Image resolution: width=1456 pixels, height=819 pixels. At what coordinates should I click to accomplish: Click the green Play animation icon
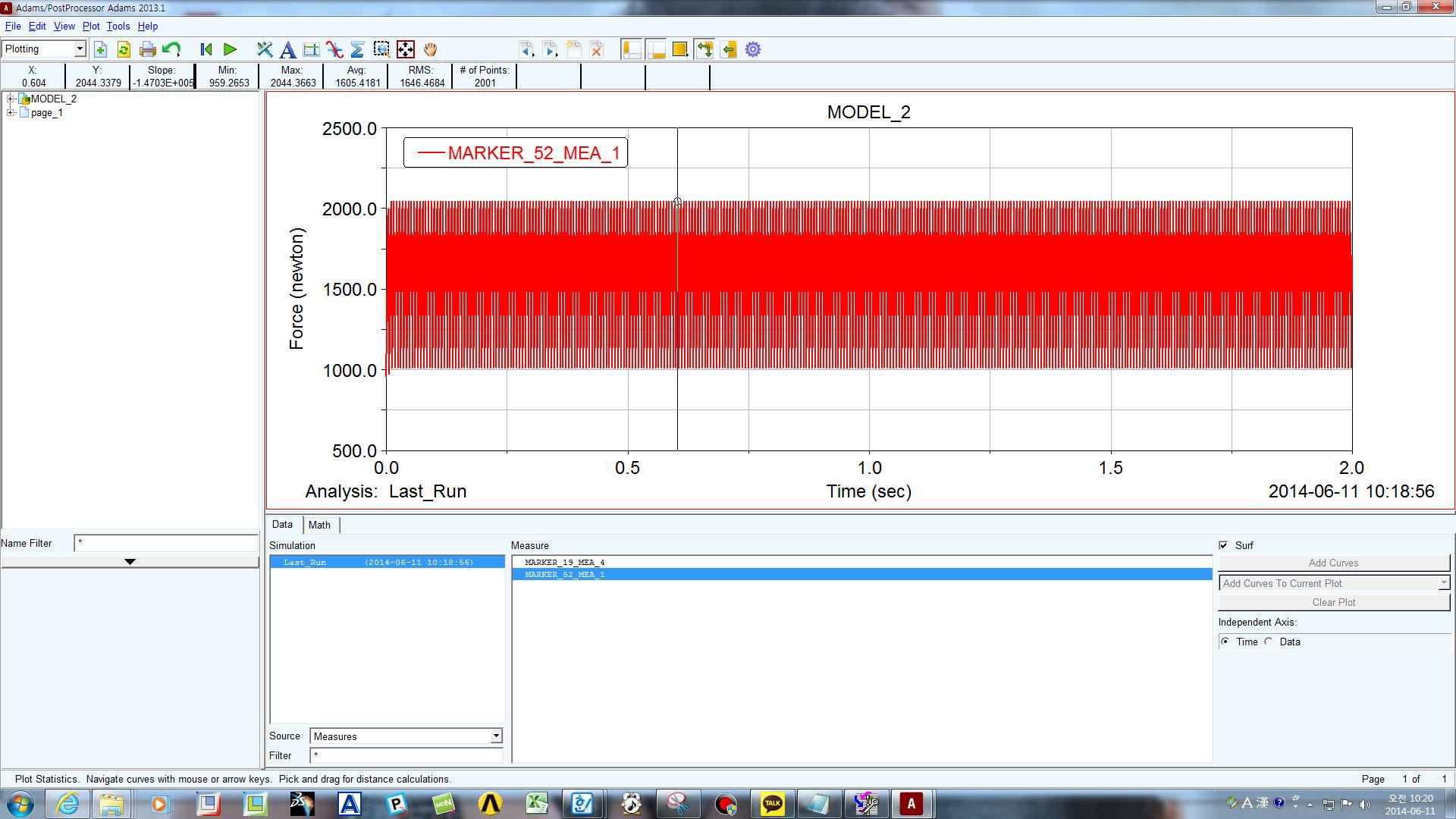pos(230,50)
